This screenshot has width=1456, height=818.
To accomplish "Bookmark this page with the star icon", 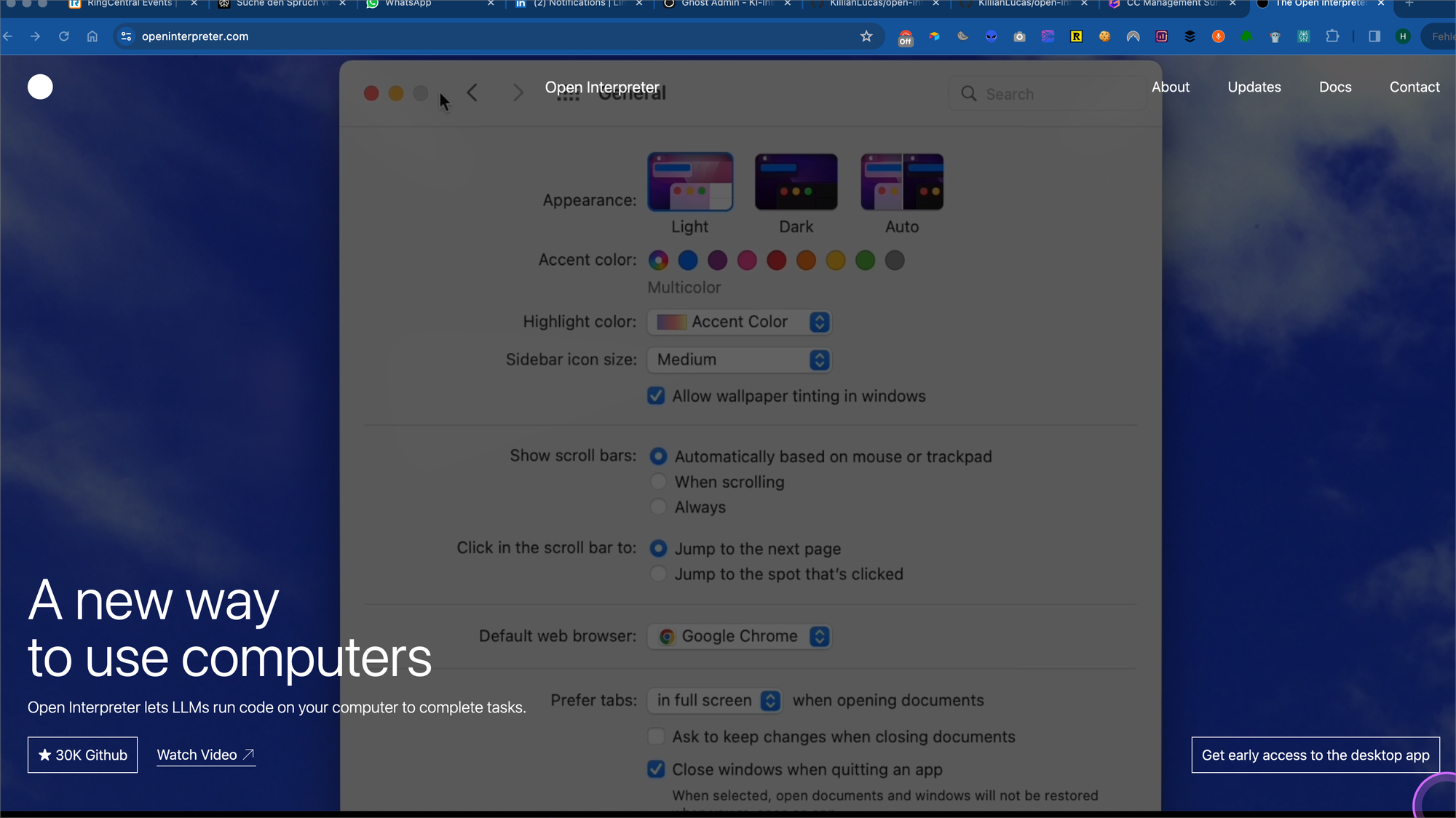I will [866, 36].
